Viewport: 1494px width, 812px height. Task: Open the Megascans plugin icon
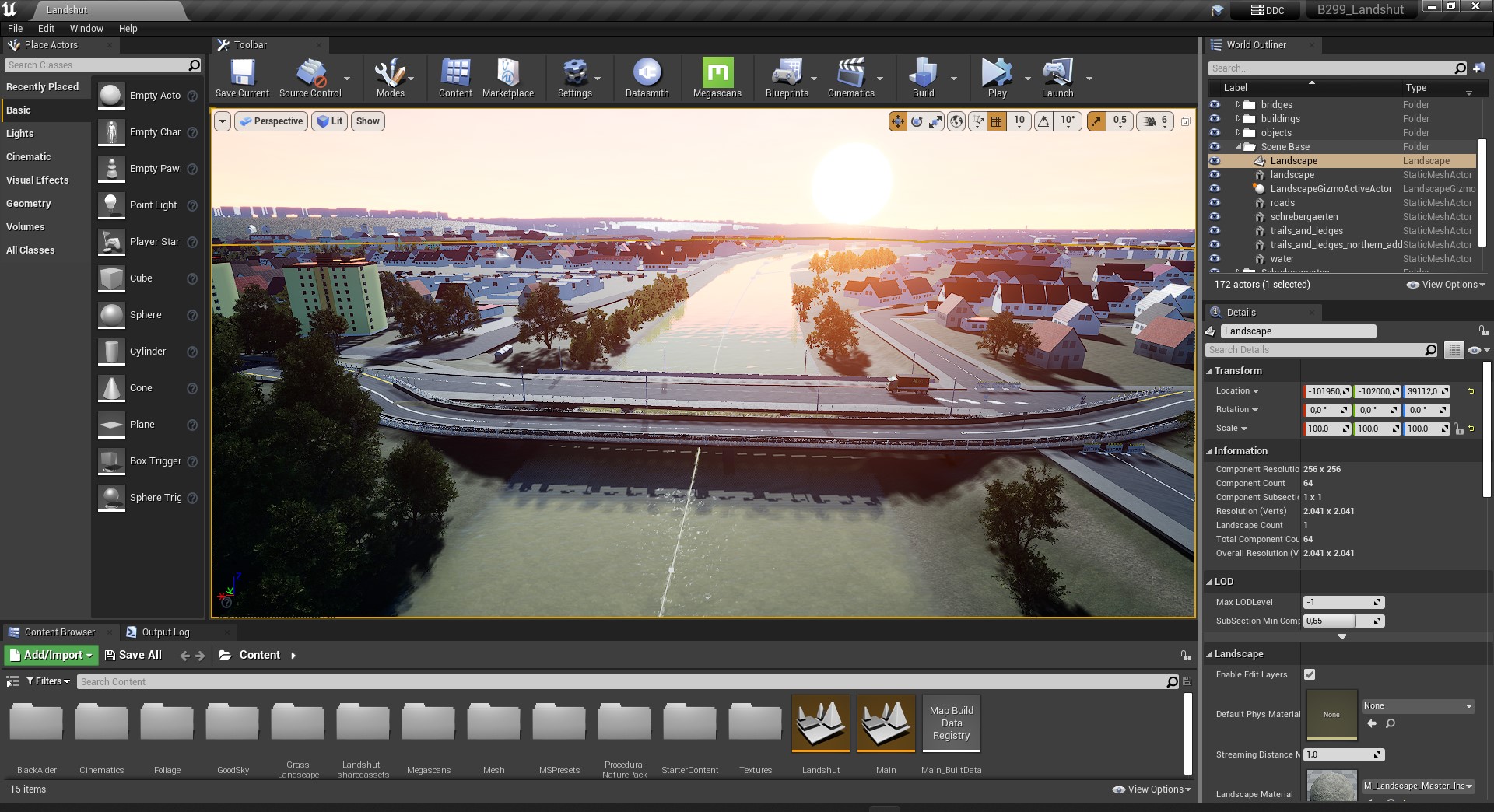point(717,74)
